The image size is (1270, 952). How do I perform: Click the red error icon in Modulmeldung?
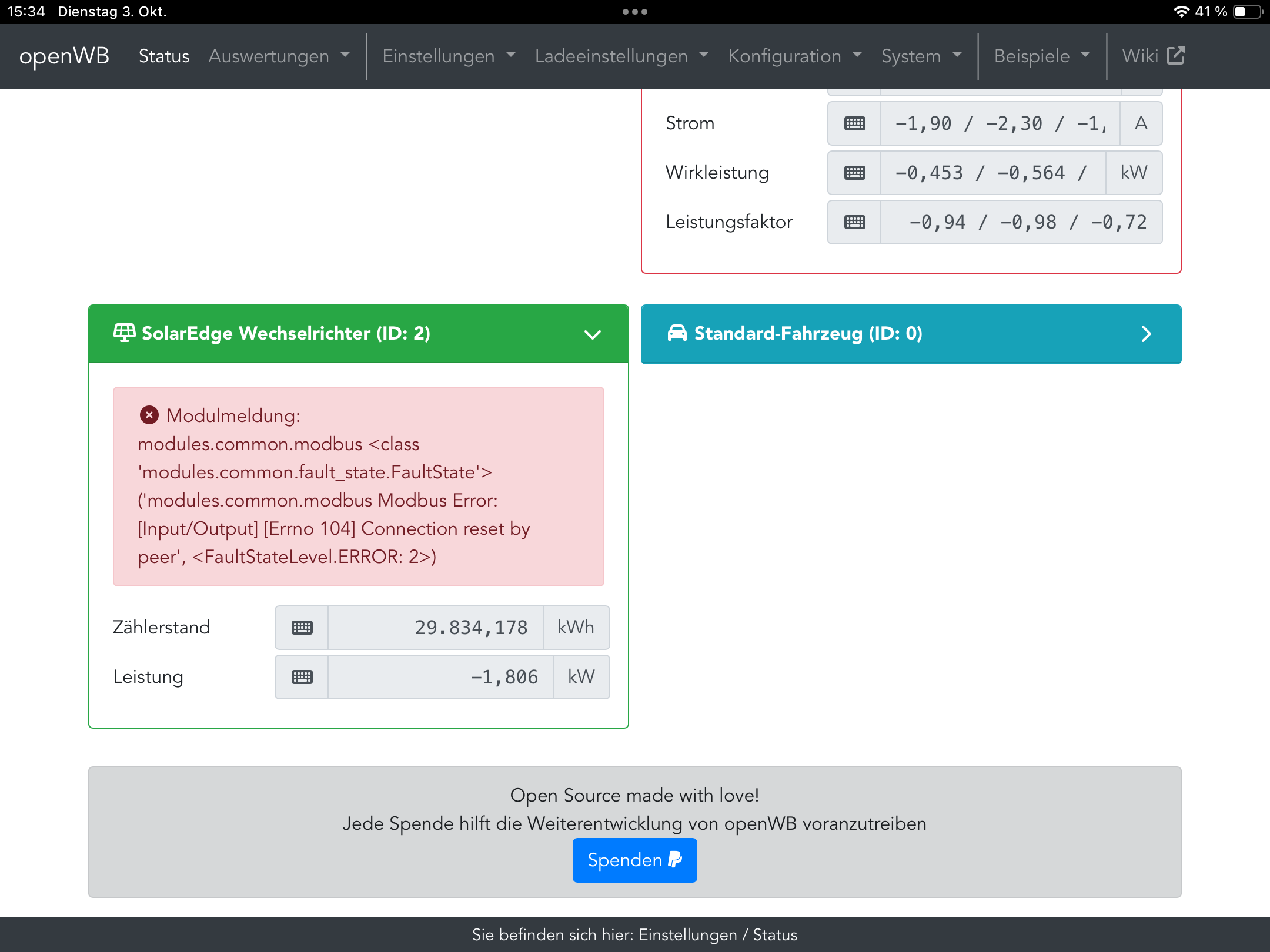click(x=149, y=415)
